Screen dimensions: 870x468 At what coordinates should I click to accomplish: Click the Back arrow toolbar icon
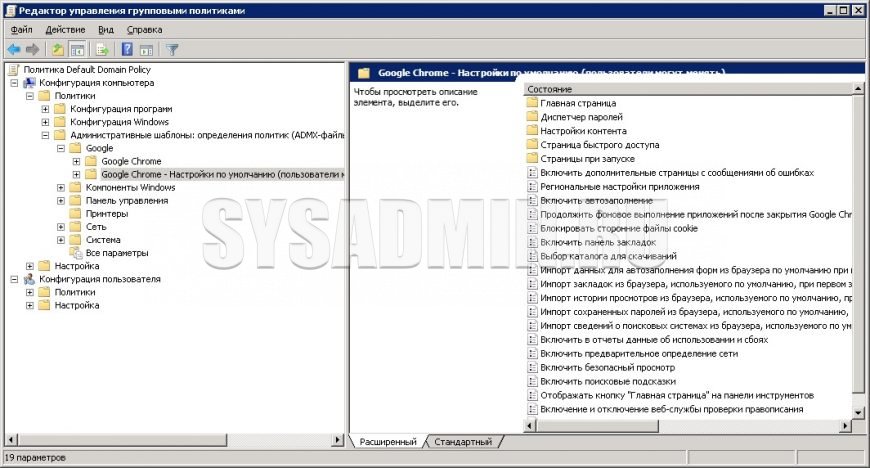14,49
